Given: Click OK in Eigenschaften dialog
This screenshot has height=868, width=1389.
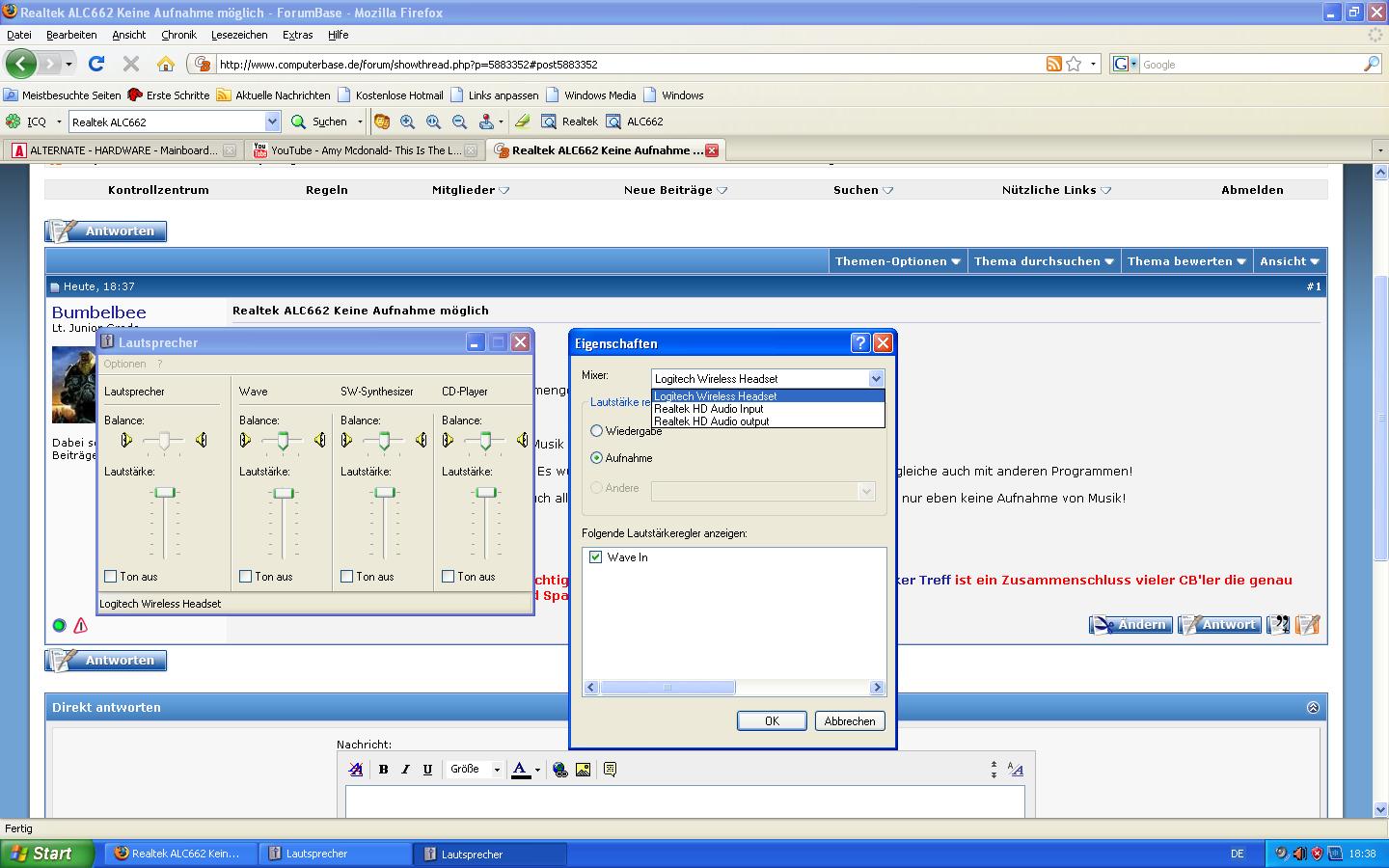Looking at the screenshot, I should (772, 720).
